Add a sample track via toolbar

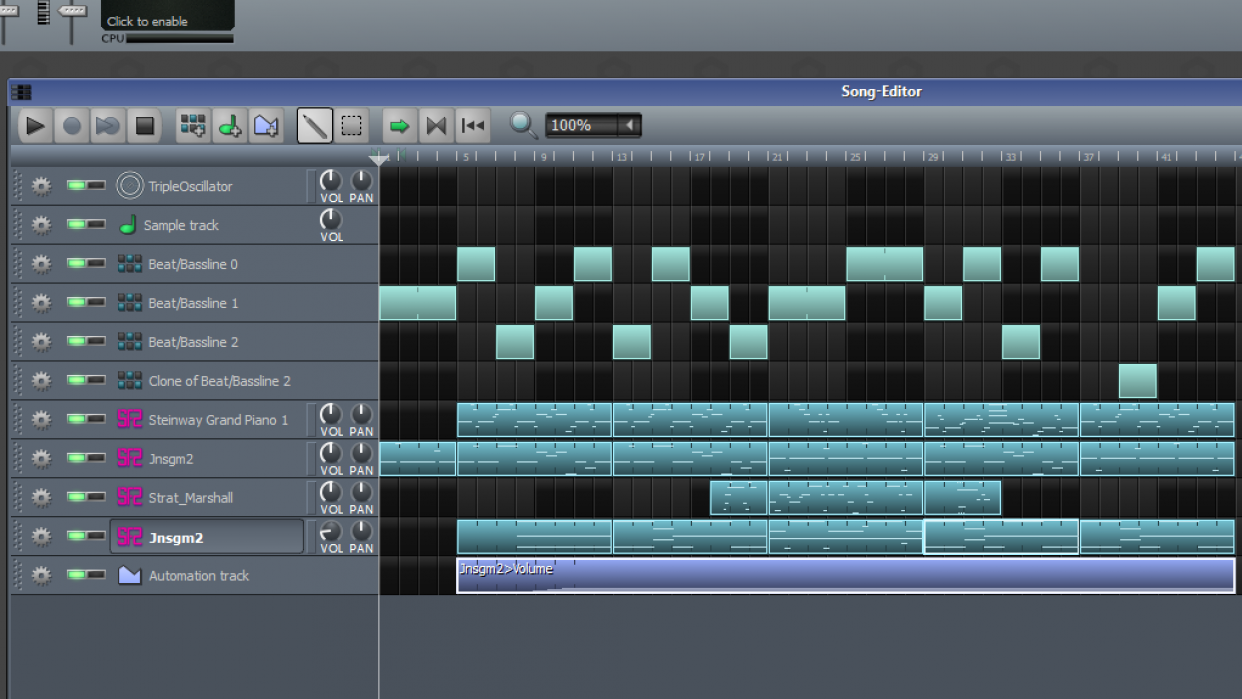point(230,126)
